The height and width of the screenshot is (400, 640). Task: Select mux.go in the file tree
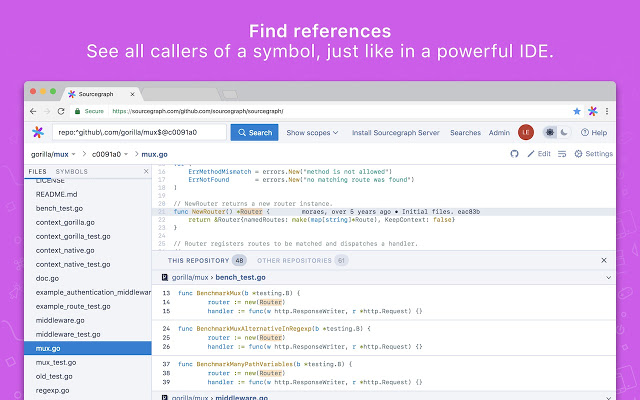click(88, 348)
